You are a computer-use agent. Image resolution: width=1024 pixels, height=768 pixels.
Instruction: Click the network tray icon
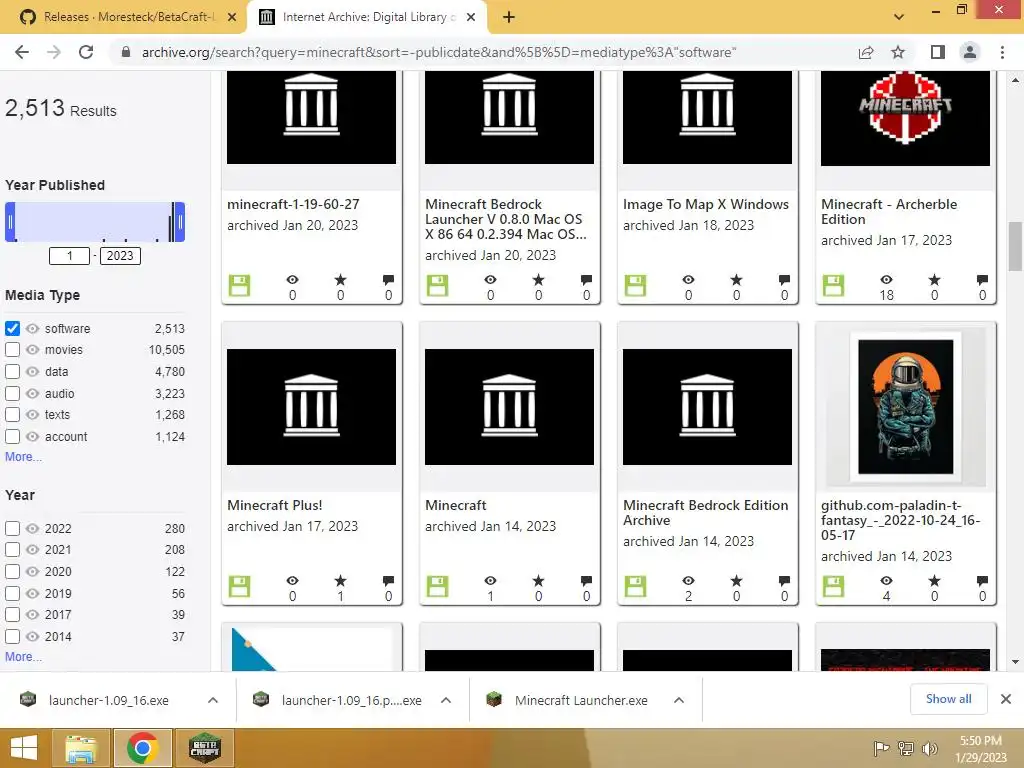[906, 748]
